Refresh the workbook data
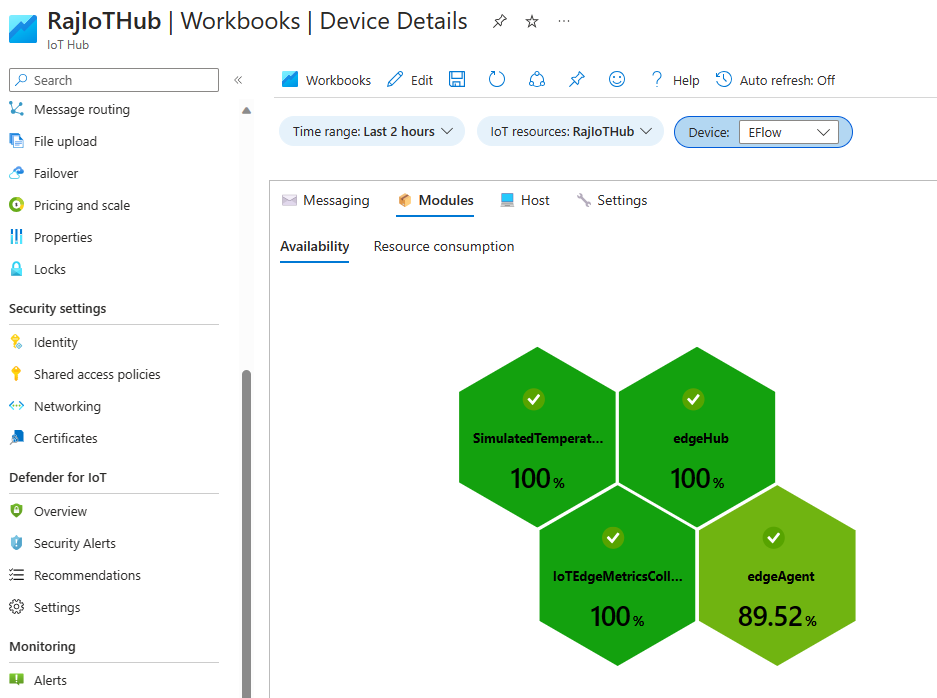Viewport: 937px width, 698px height. pos(497,79)
